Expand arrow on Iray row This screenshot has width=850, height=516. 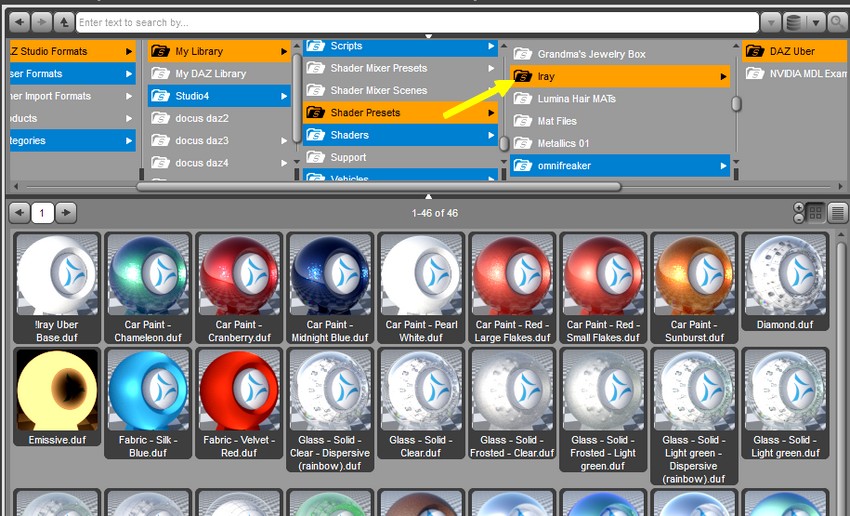pos(723,76)
